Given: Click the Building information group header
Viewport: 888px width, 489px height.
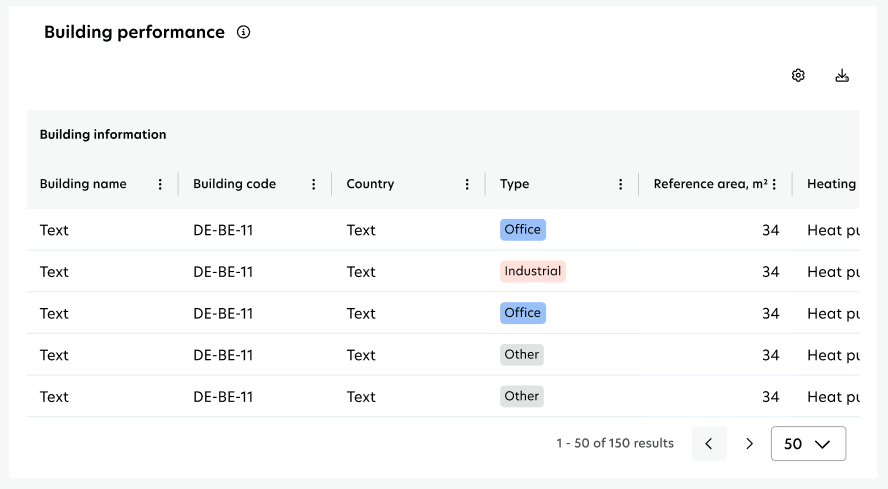Looking at the screenshot, I should [103, 134].
